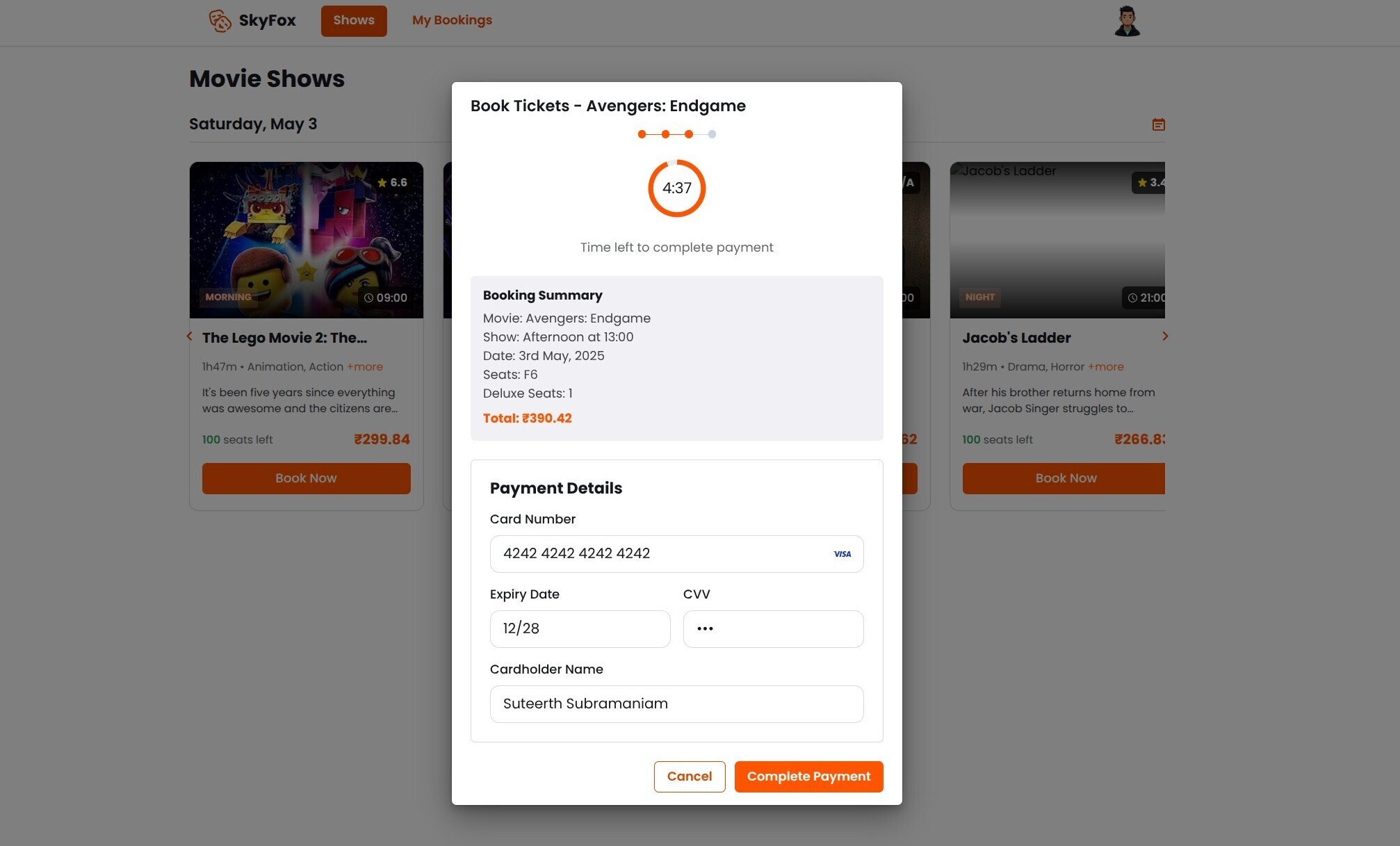Image resolution: width=1400 pixels, height=846 pixels.
Task: Click the Saturday, May 3 heading
Action: click(253, 124)
